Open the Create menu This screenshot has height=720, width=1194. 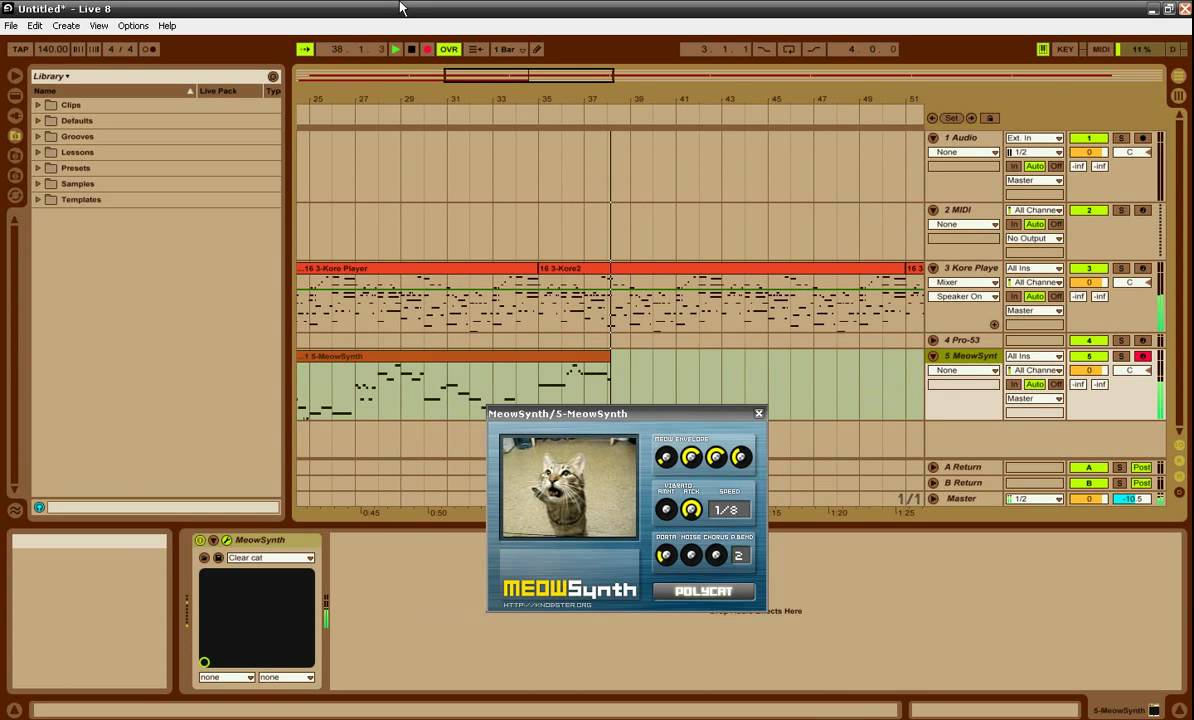point(66,26)
